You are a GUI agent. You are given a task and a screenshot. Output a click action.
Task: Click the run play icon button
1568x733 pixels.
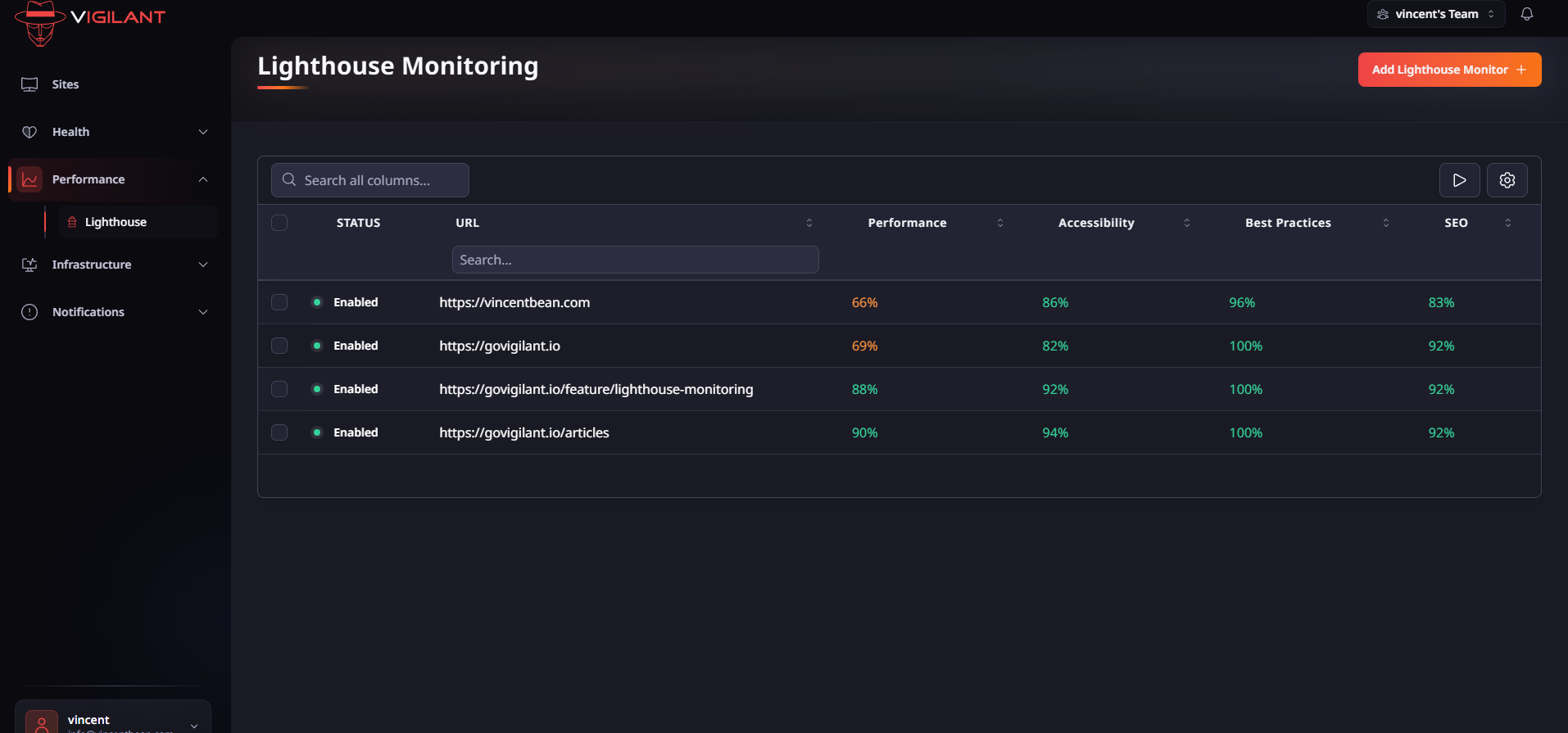point(1459,180)
